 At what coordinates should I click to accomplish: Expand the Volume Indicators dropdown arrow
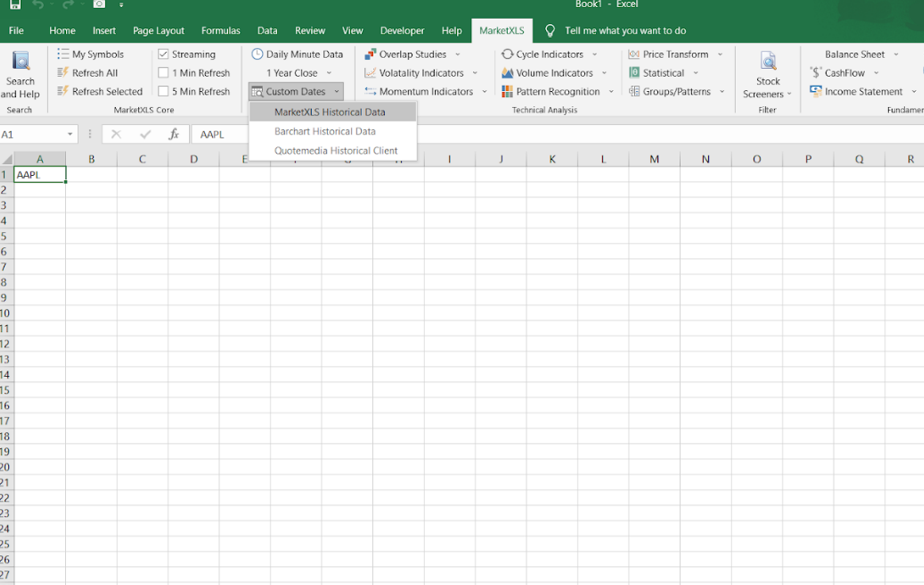coord(604,73)
